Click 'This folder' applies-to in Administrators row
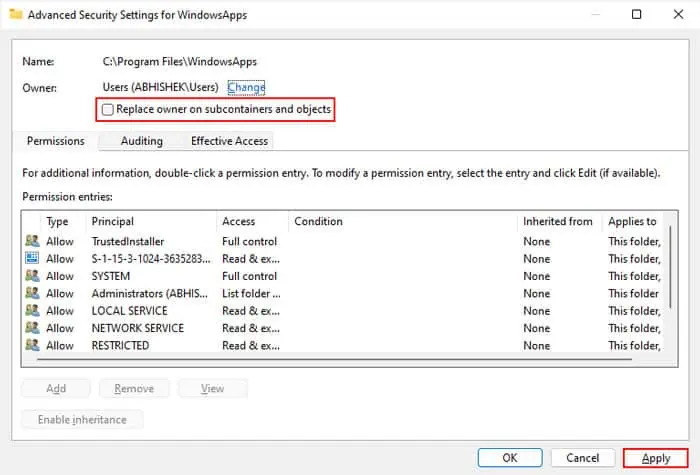 633,294
